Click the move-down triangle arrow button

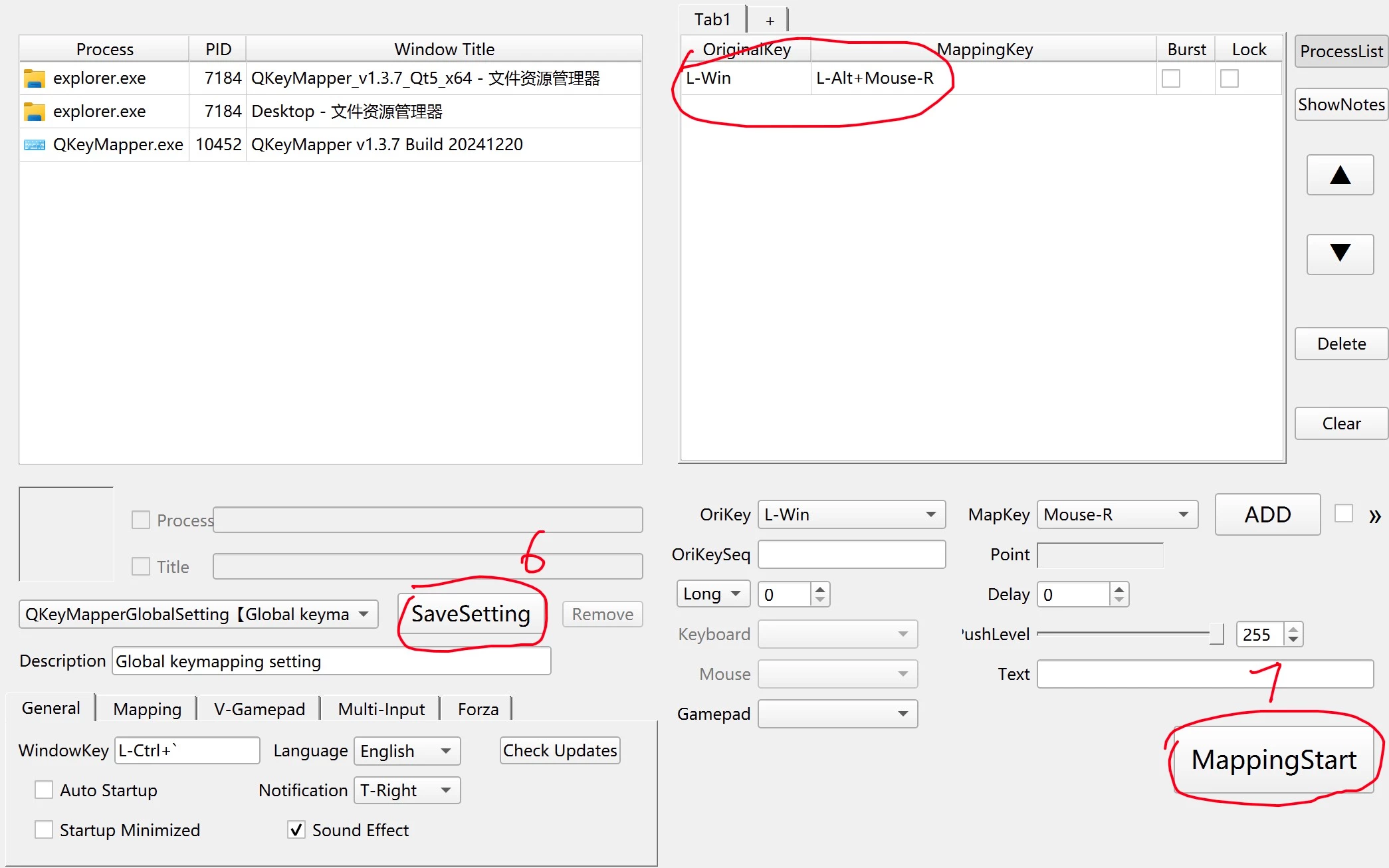click(x=1340, y=253)
